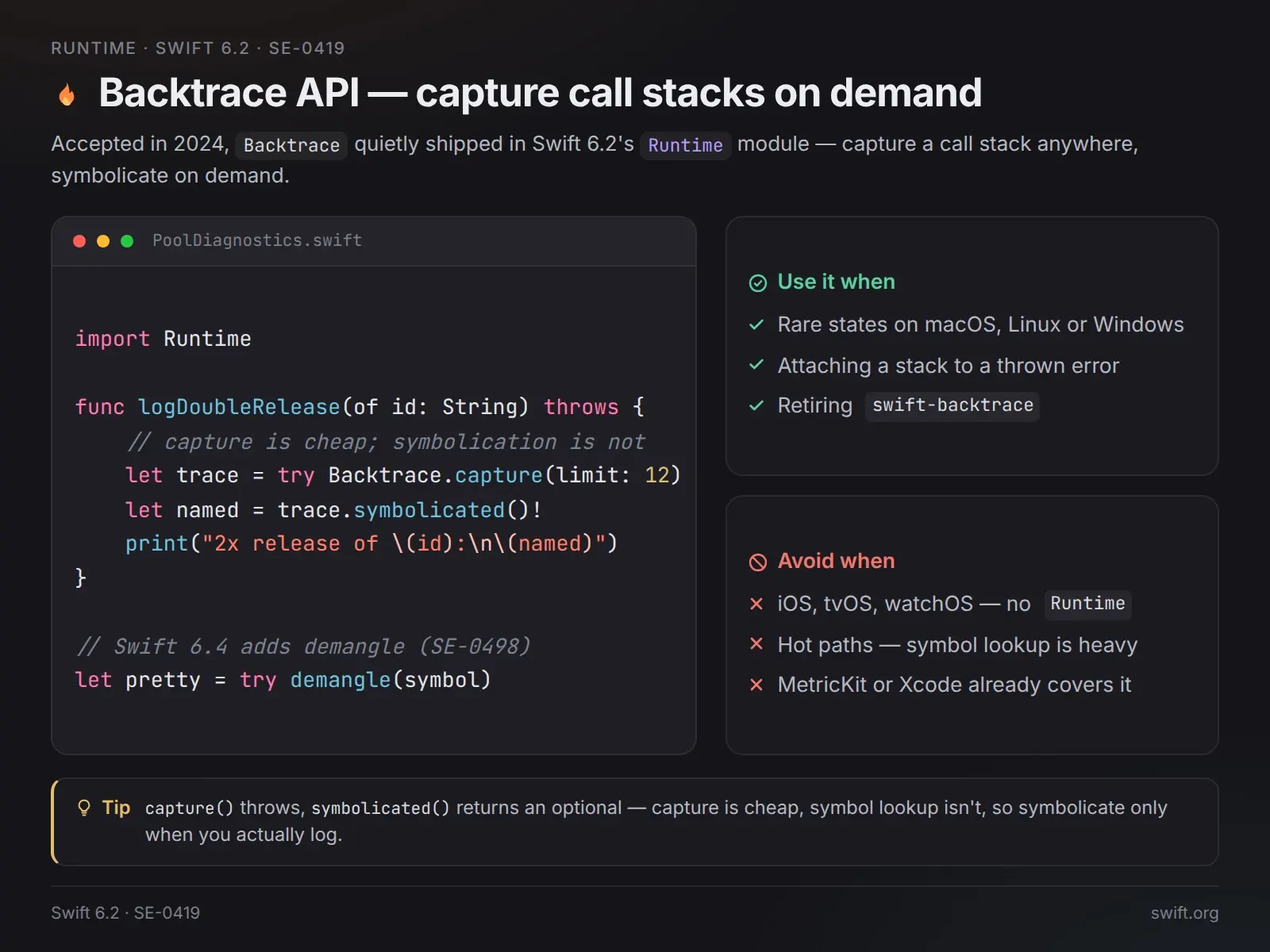Click the swift-backtrace code chip
This screenshot has height=952, width=1270.
952,405
